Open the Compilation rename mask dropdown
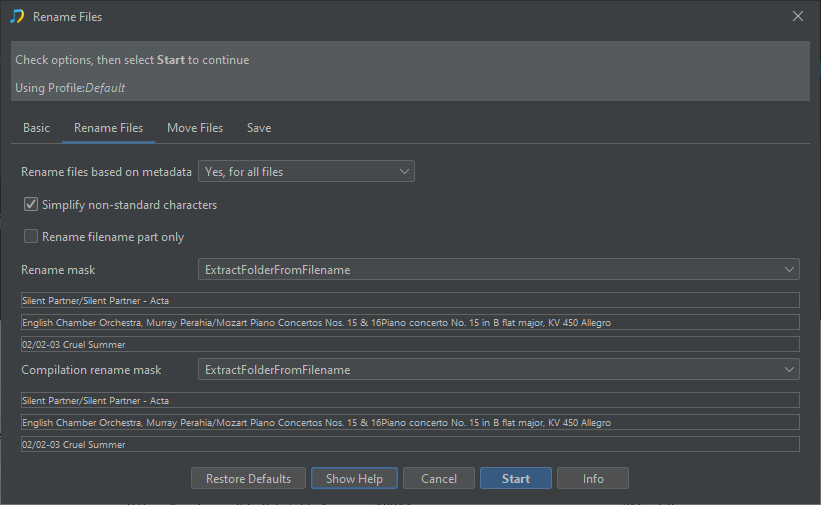Viewport: 821px width, 505px height. click(498, 370)
